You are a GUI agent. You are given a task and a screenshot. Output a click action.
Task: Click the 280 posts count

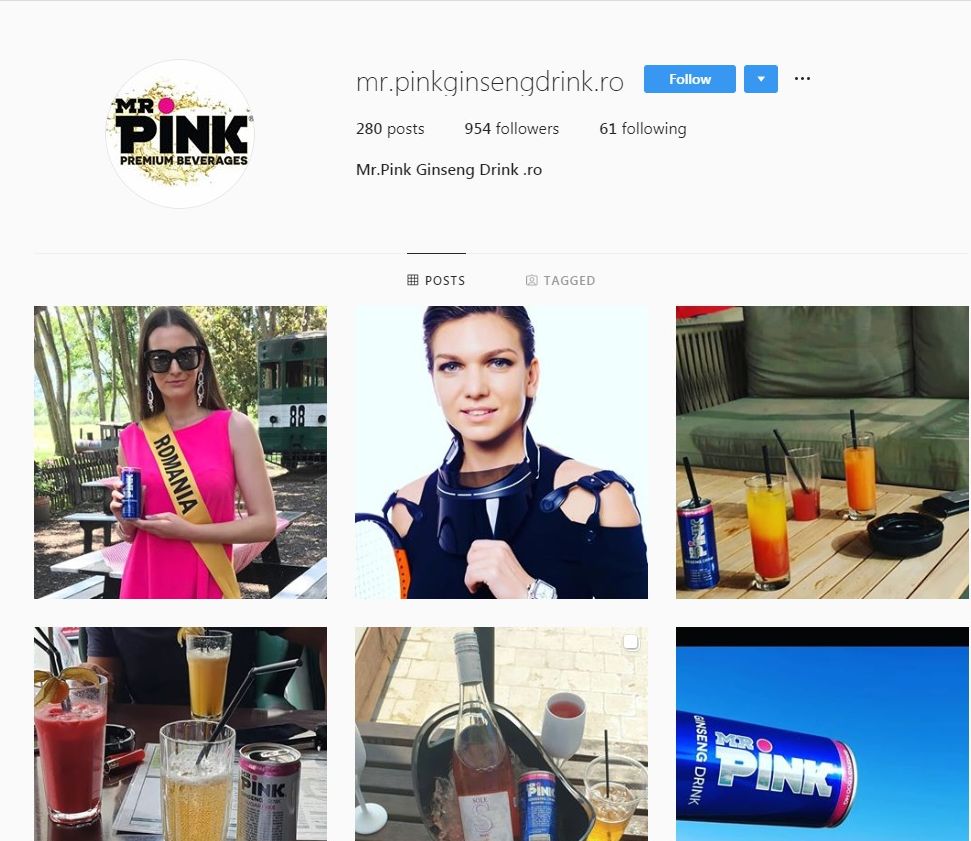tap(390, 129)
